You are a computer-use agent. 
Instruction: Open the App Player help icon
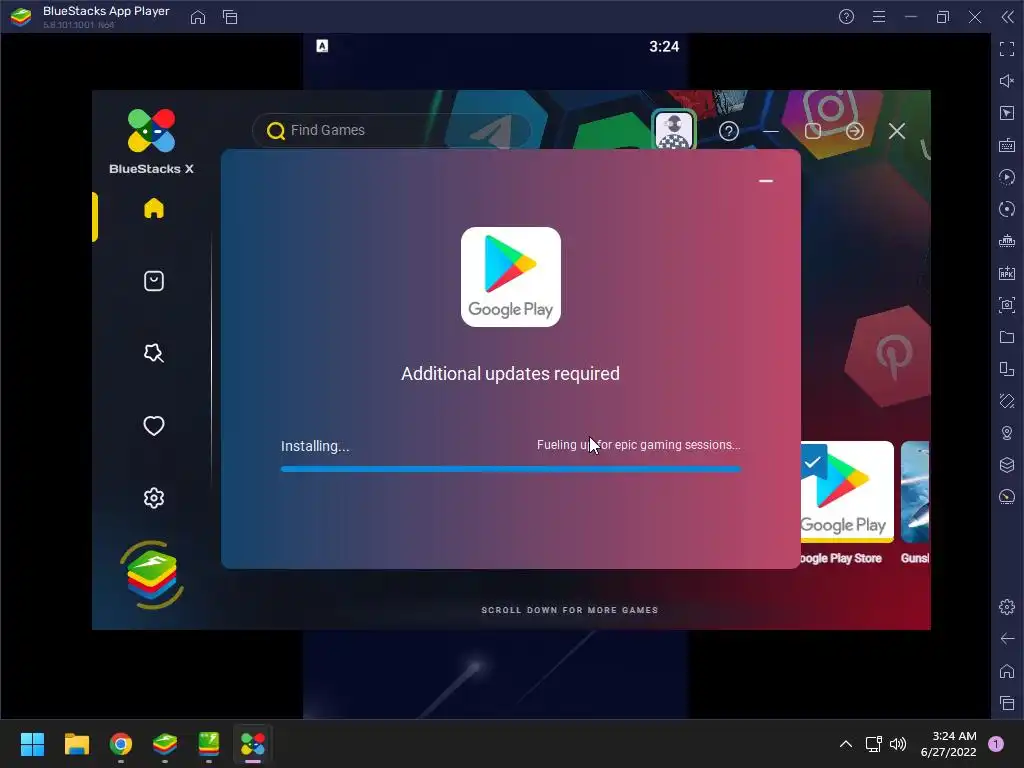pyautogui.click(x=846, y=17)
